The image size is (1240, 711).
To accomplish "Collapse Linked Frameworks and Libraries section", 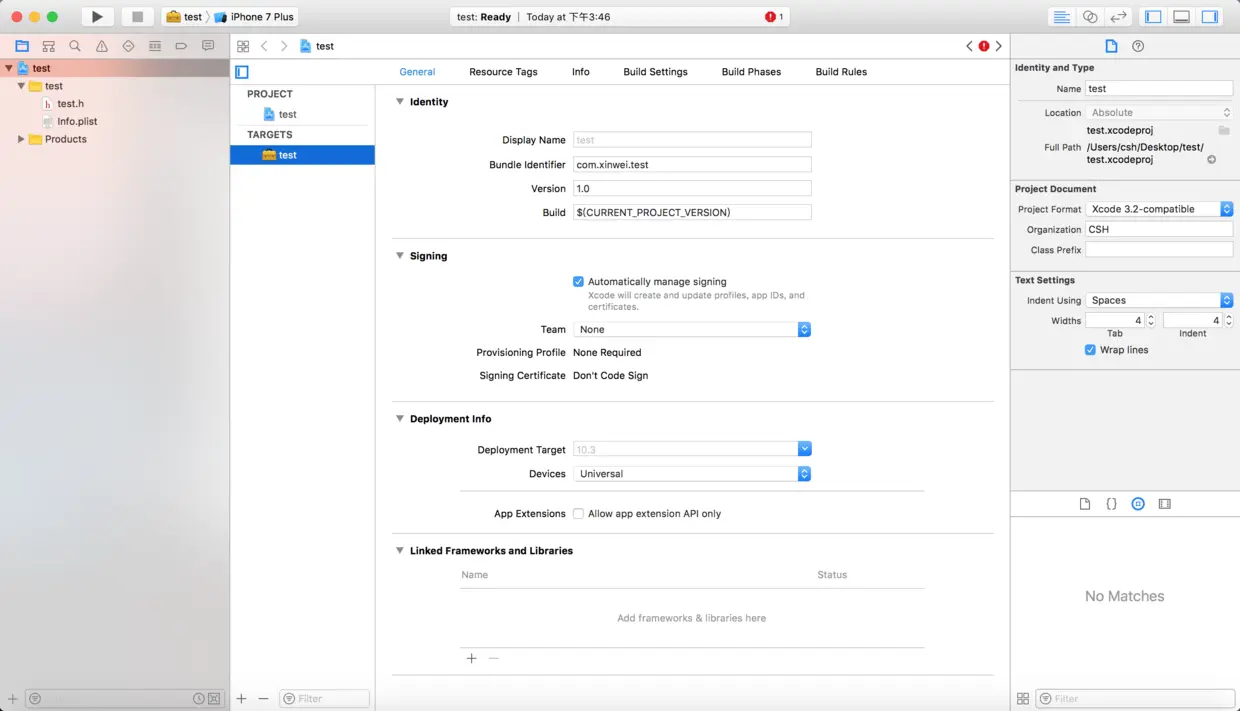I will (x=400, y=551).
